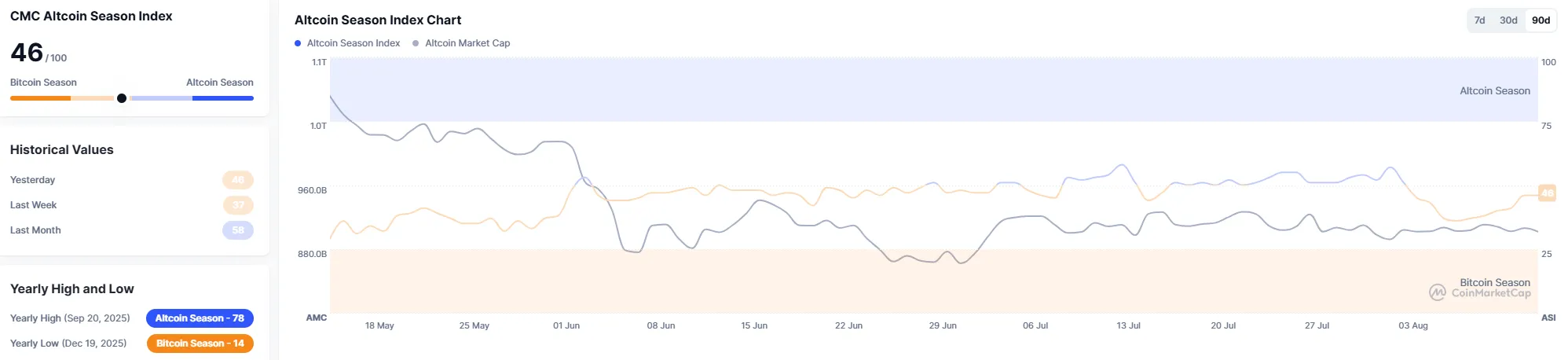The height and width of the screenshot is (360, 1568).
Task: Click the Altcoin Season Index Chart title
Action: pos(378,20)
